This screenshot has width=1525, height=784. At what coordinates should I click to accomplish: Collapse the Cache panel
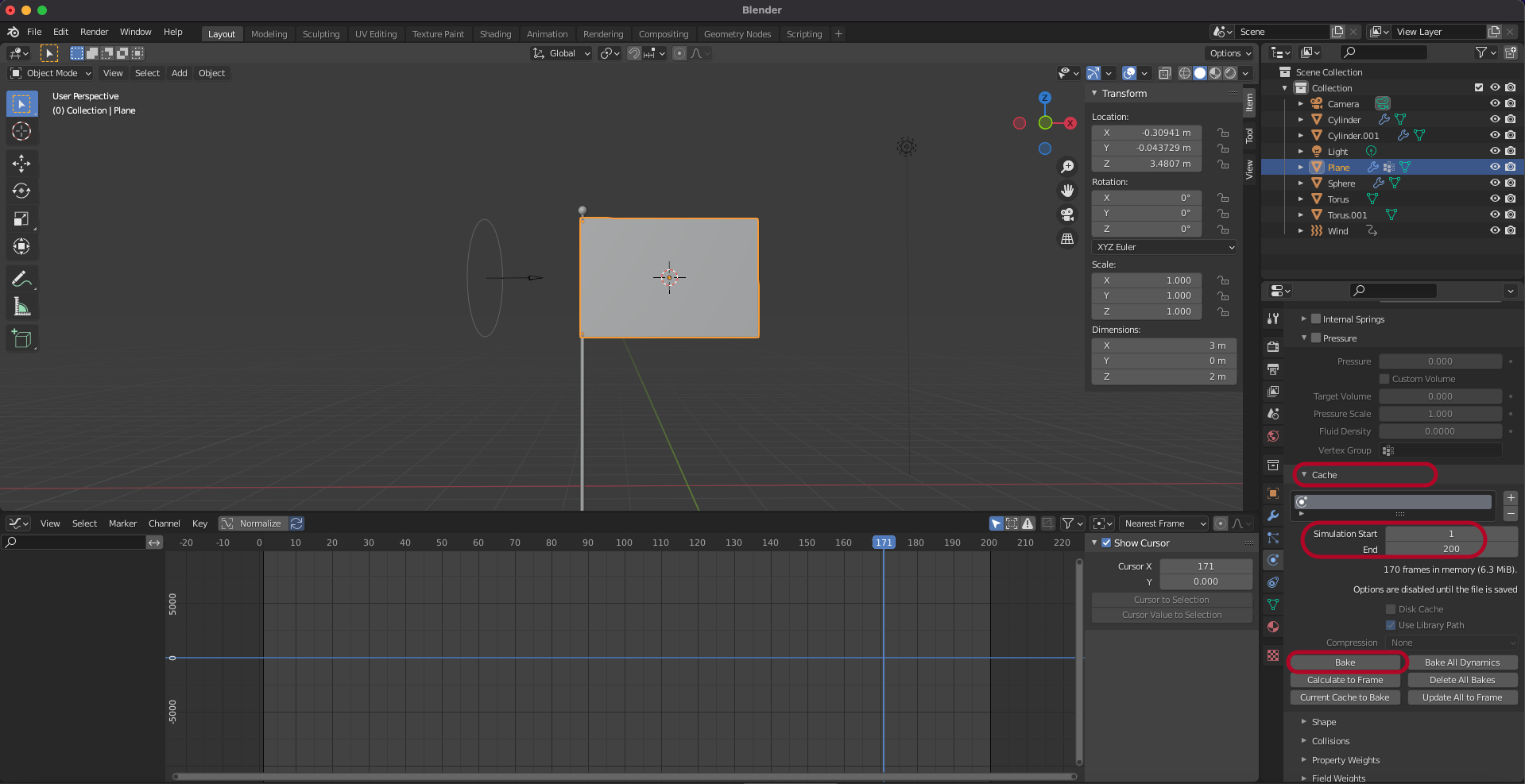tap(1324, 475)
